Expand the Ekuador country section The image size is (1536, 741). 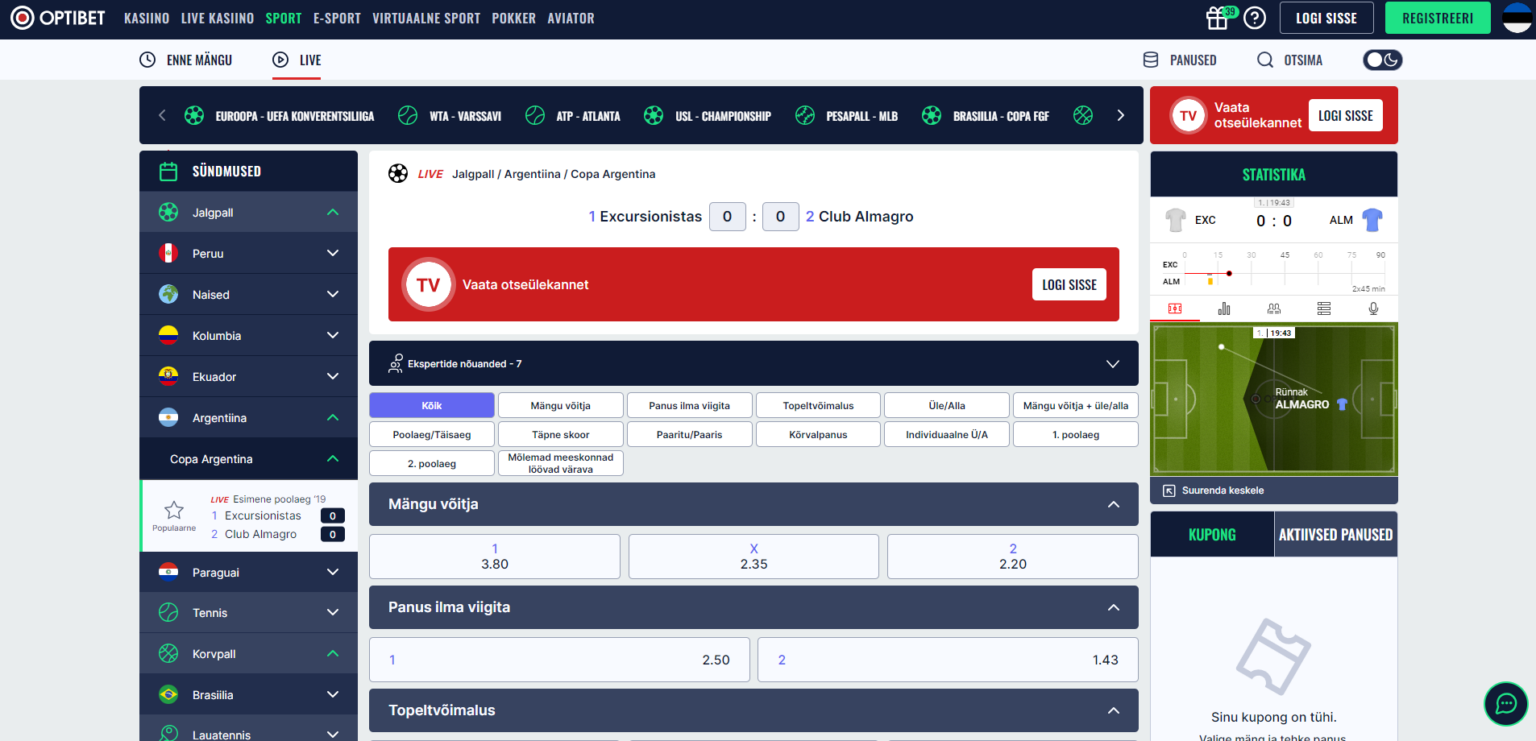point(333,376)
